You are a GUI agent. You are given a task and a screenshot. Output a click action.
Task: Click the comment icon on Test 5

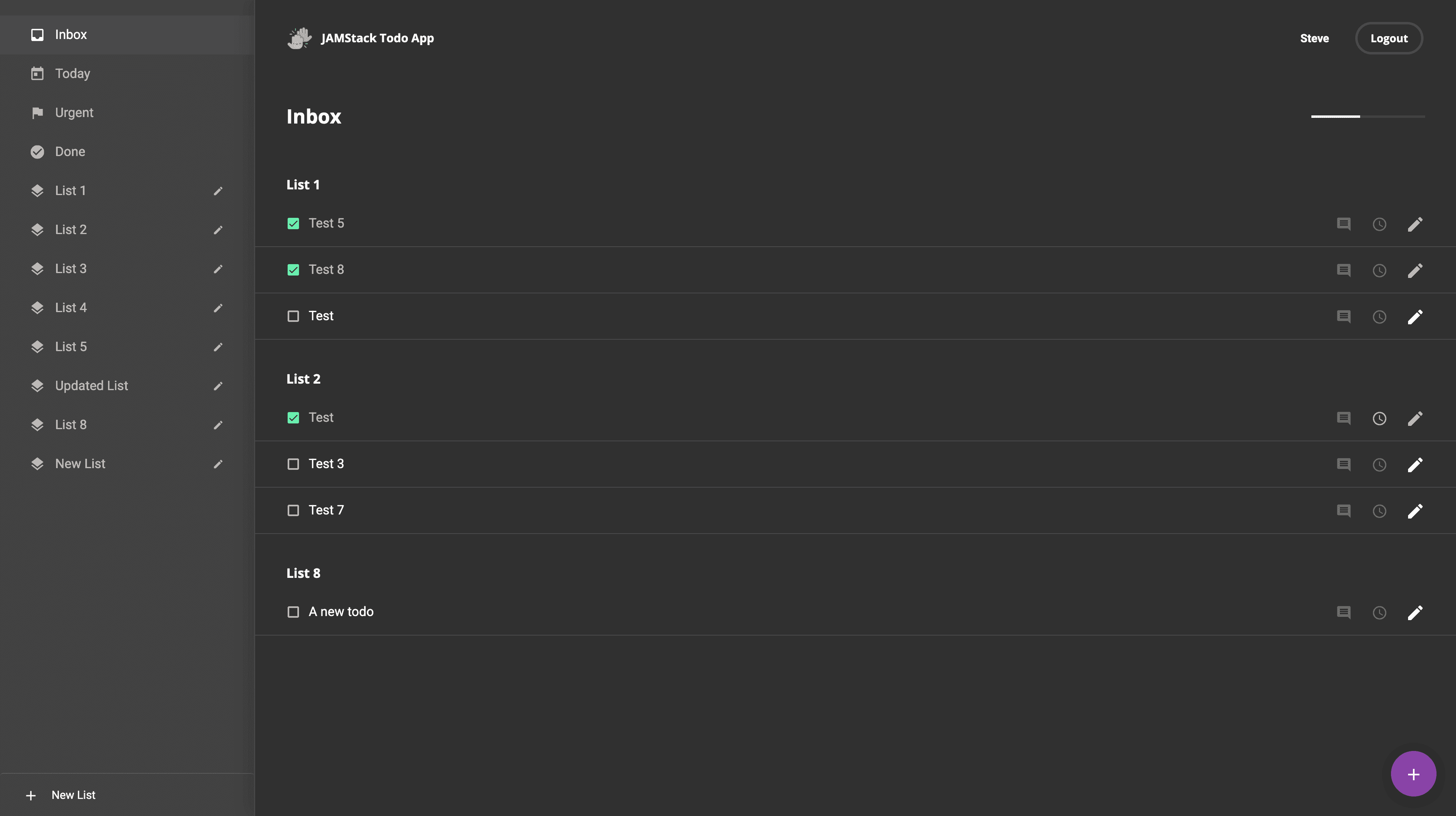click(1343, 224)
